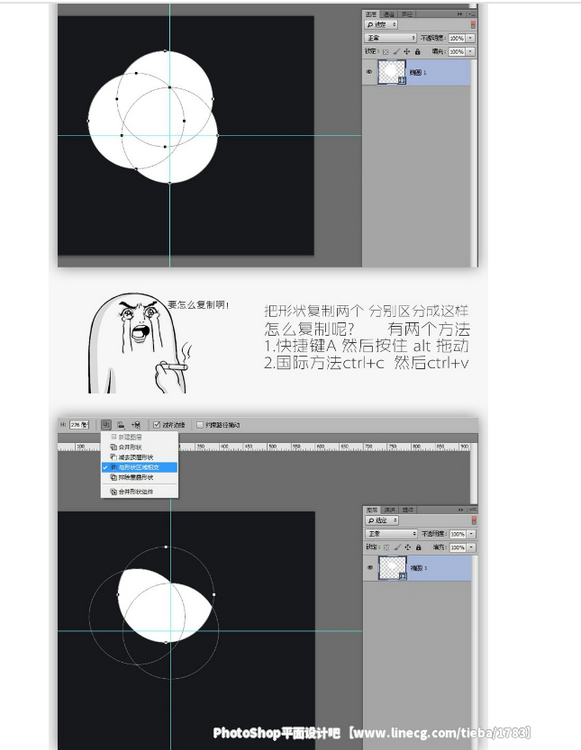Click 椭圆 1 layer name in bottom screenshot
The height and width of the screenshot is (750, 581).
tap(419, 568)
